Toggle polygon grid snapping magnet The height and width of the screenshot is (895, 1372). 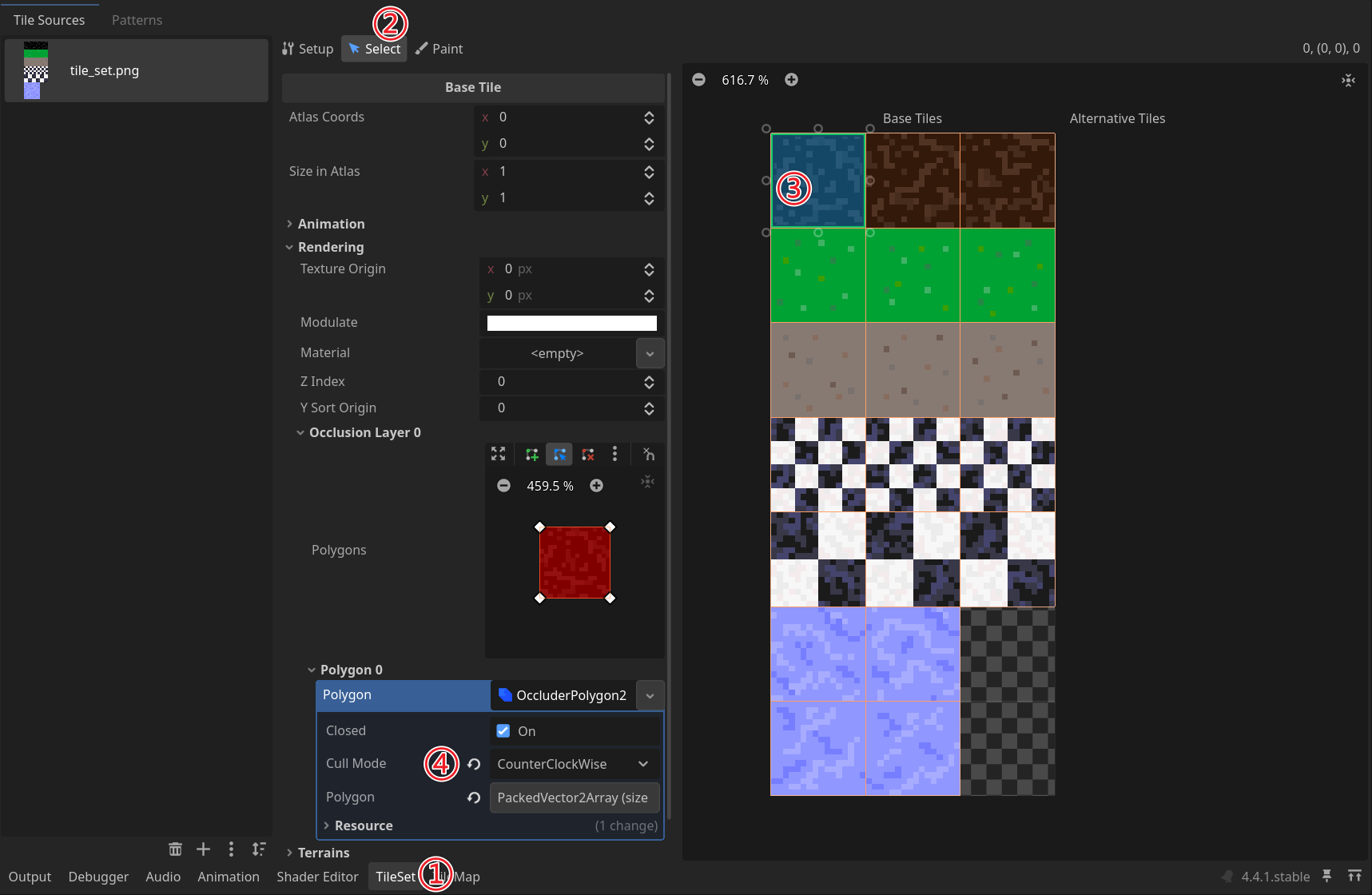coord(649,454)
